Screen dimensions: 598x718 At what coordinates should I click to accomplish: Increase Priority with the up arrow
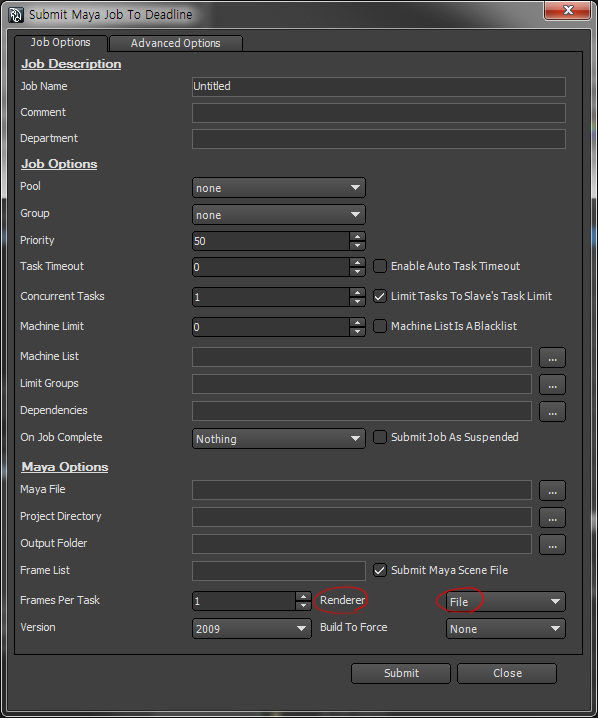pos(357,236)
